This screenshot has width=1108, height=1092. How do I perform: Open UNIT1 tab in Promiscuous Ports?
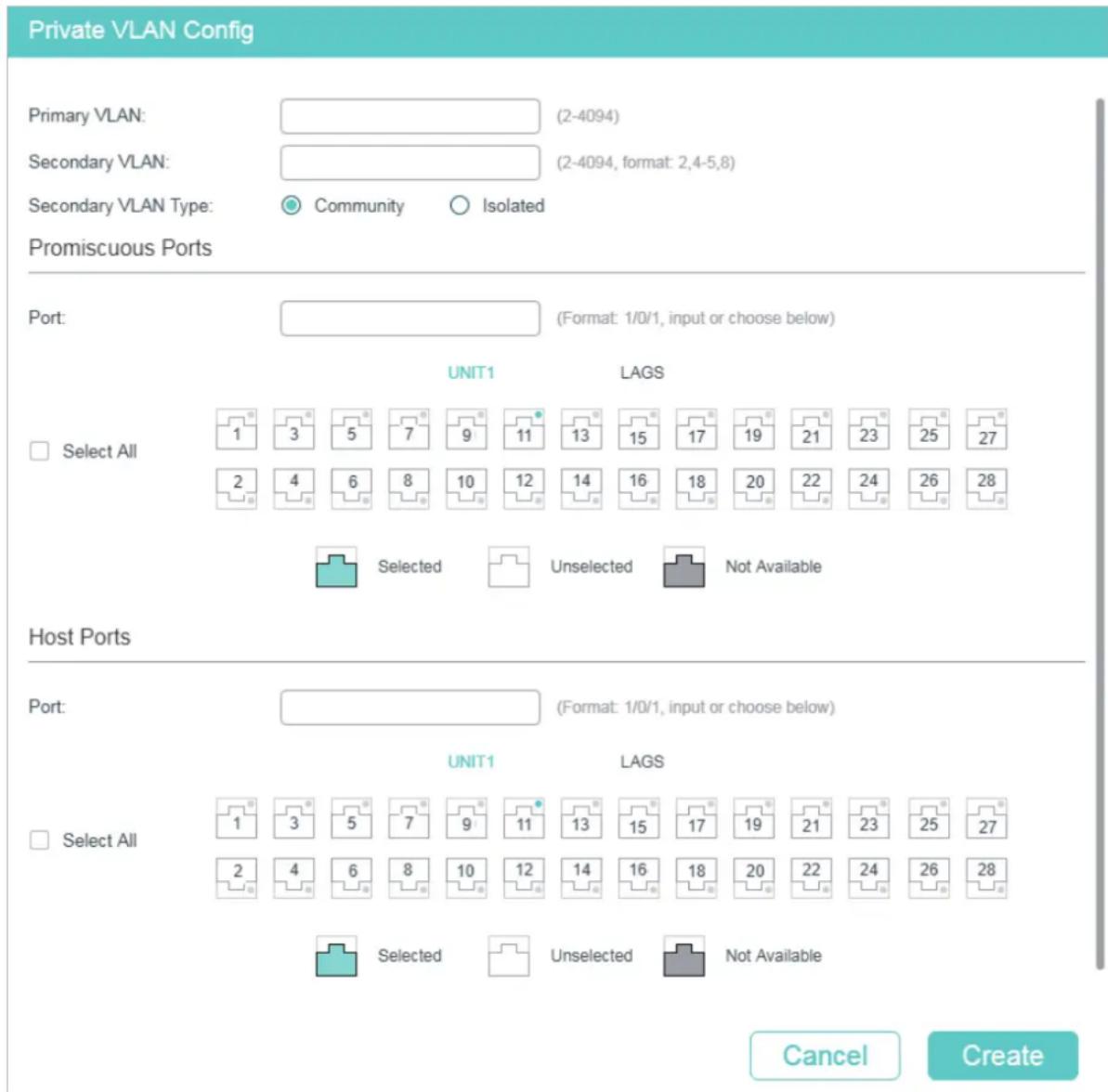coord(471,372)
